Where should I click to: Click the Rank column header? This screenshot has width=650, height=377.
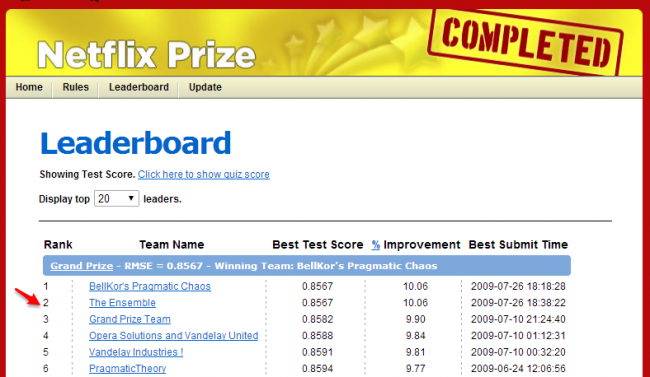click(x=58, y=245)
